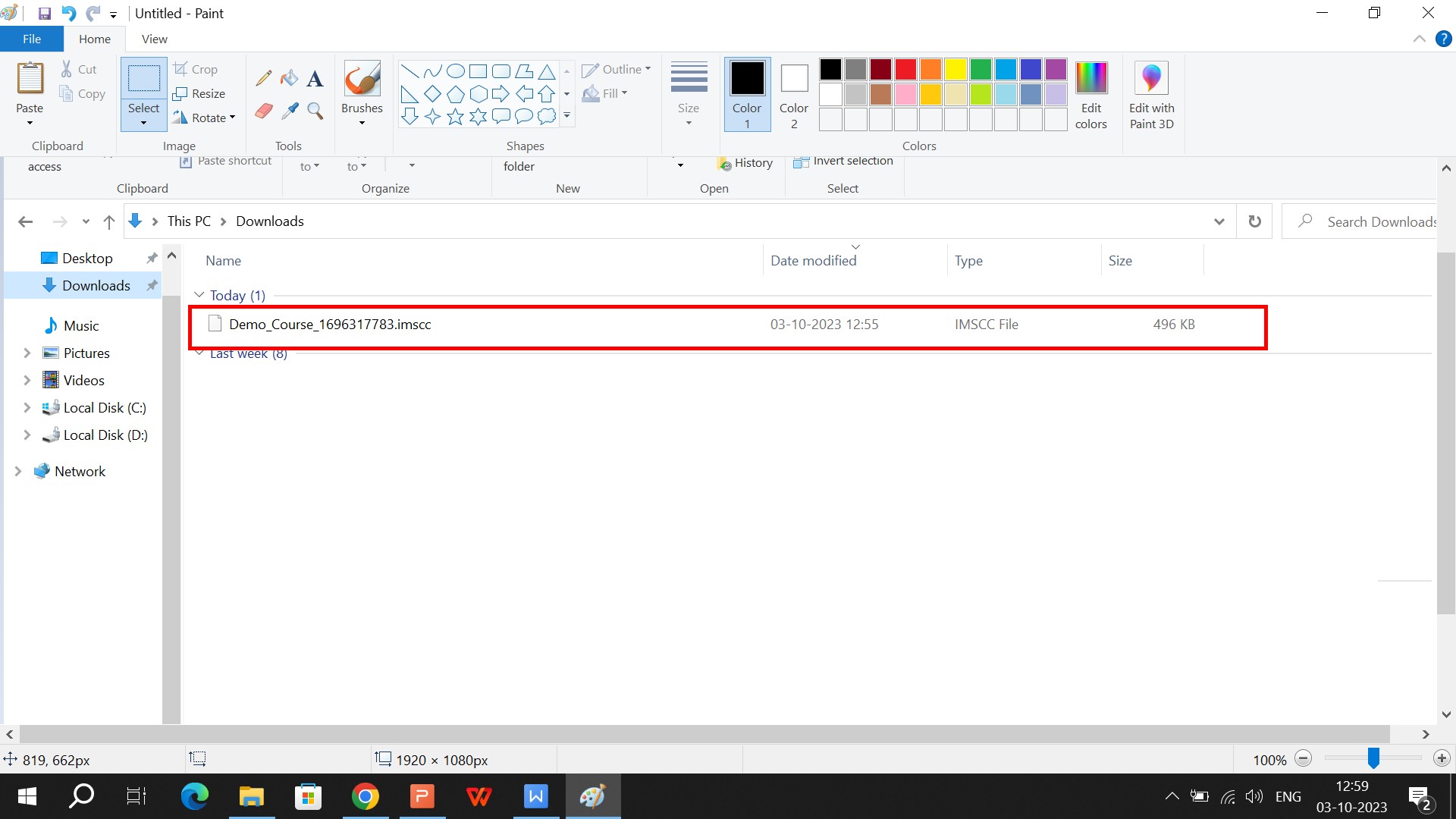The width and height of the screenshot is (1456, 819).
Task: Pick the Diamond shape
Action: point(432,94)
